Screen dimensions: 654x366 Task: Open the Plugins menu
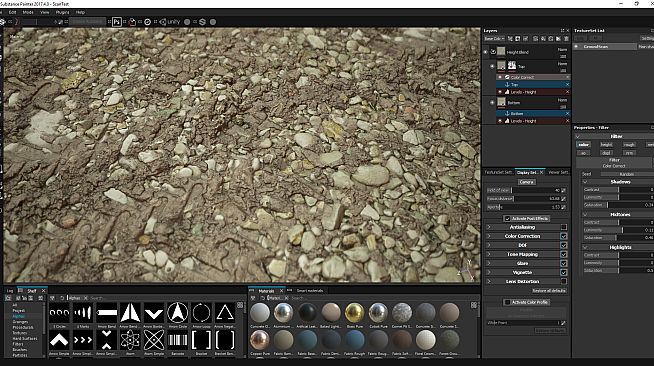point(62,13)
